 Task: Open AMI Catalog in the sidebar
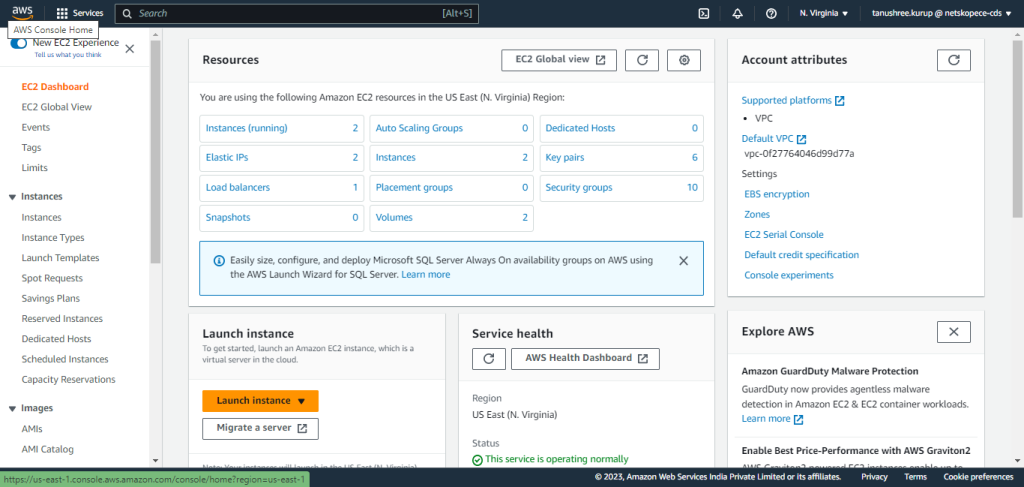48,449
